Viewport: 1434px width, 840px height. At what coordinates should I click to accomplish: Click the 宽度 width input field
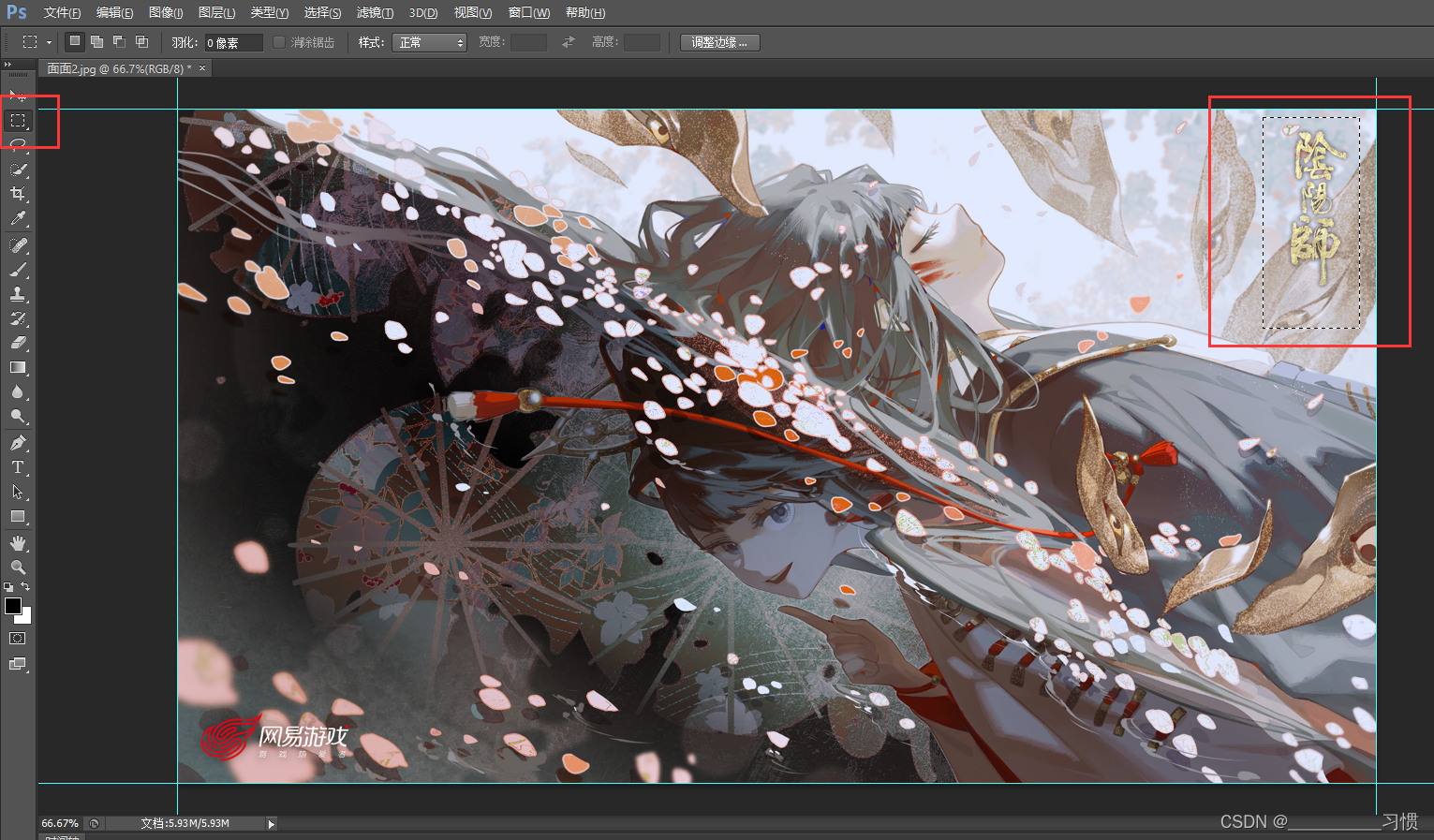point(528,42)
